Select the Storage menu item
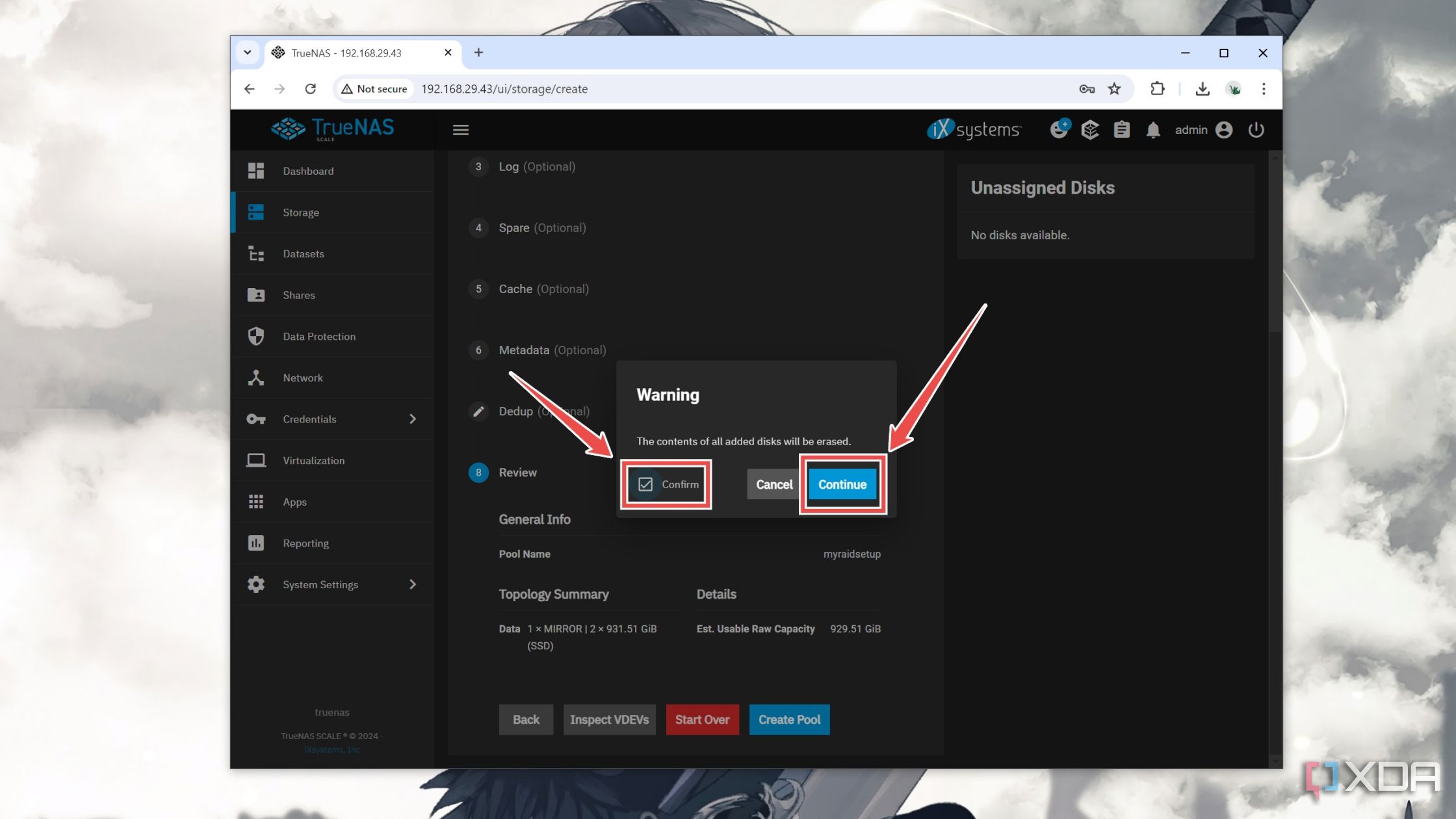 point(300,211)
